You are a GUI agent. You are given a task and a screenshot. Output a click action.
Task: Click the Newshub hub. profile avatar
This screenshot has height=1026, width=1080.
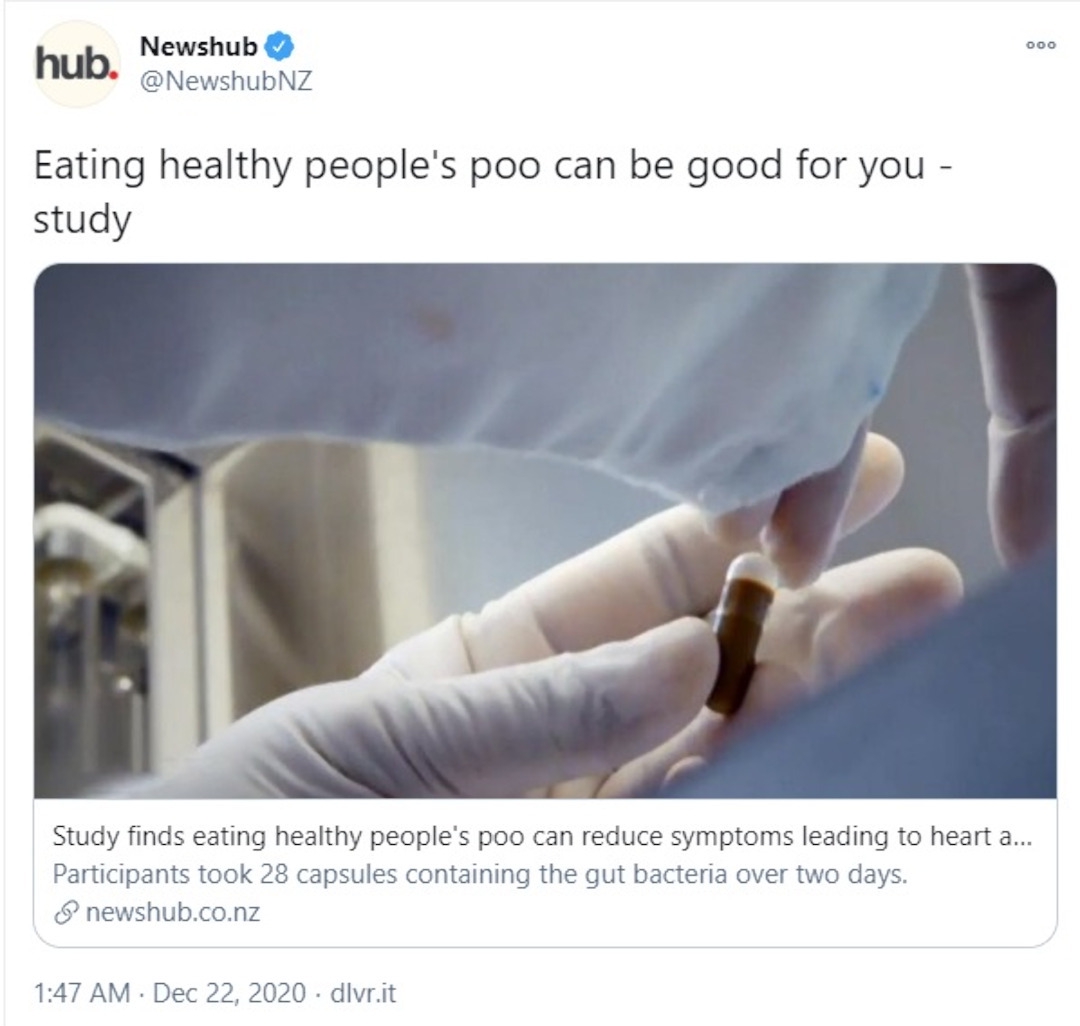tap(76, 64)
